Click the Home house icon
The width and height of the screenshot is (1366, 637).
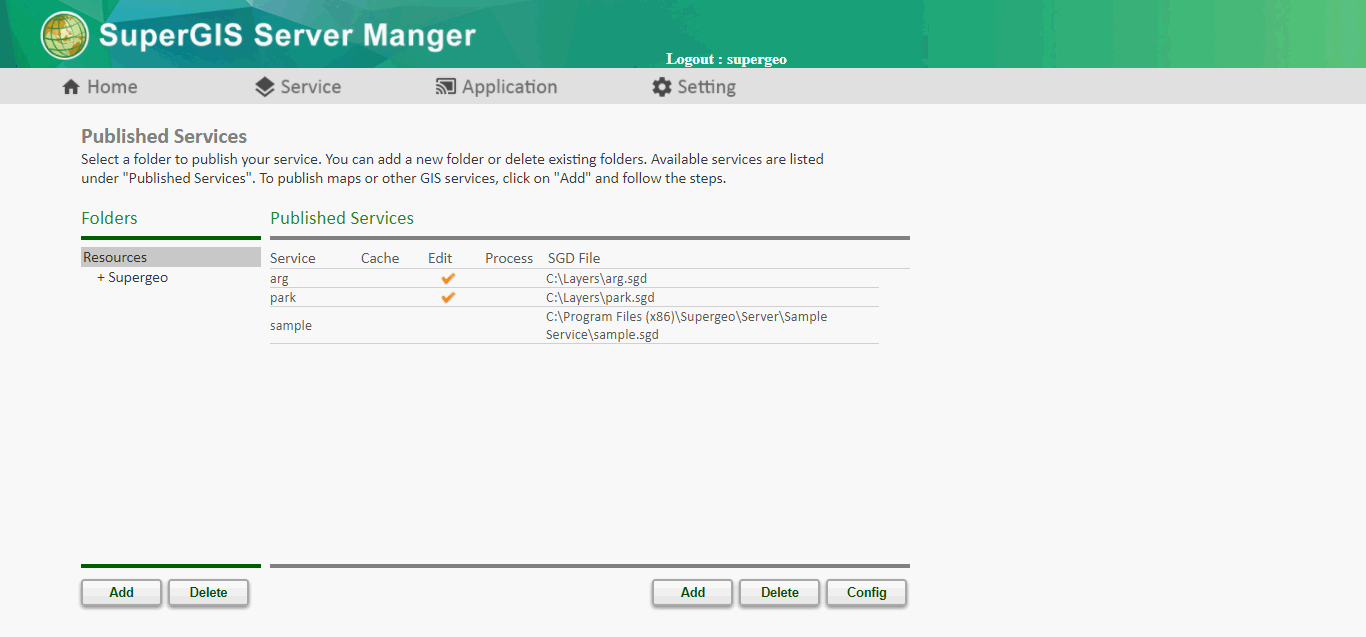[71, 87]
